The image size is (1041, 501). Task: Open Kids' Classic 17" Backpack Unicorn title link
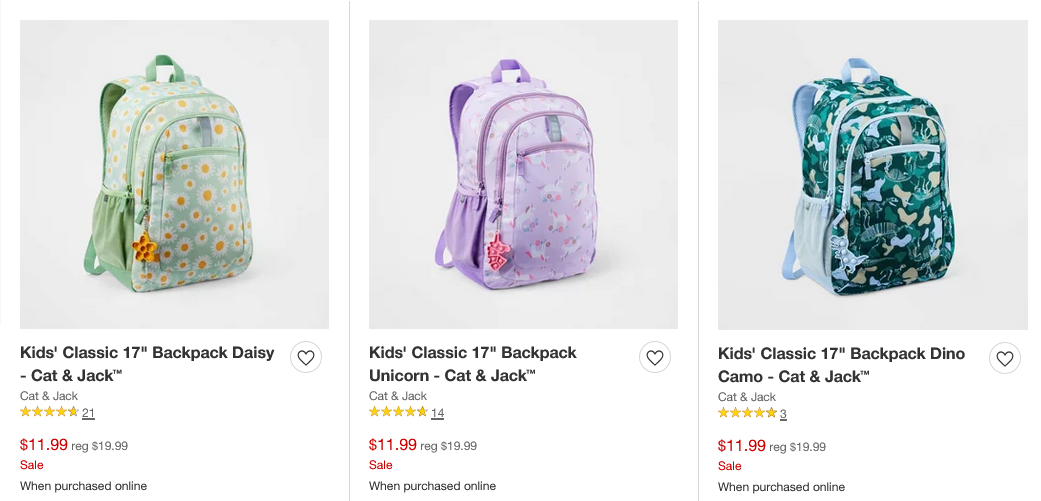coord(472,364)
